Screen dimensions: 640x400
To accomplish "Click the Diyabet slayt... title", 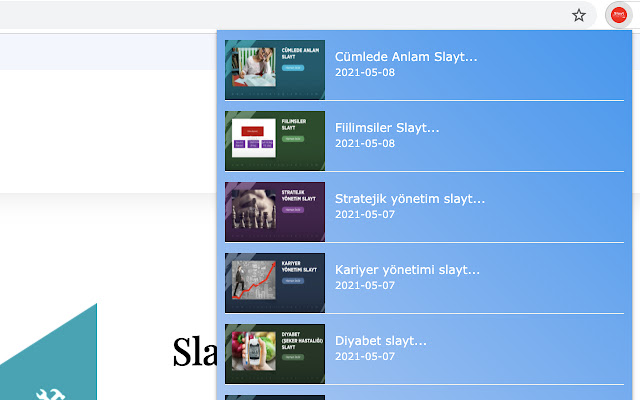I will coord(381,341).
